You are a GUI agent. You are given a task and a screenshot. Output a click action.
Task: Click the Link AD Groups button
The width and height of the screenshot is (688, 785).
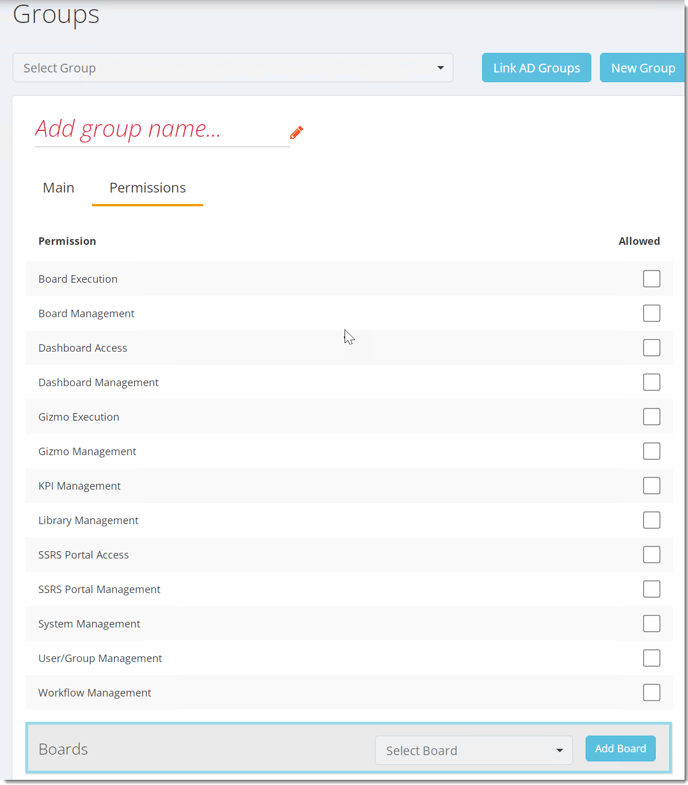pyautogui.click(x=536, y=68)
